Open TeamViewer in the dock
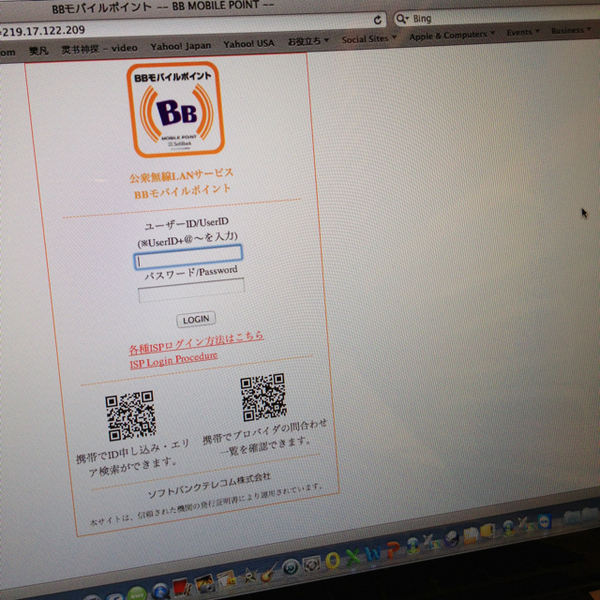The height and width of the screenshot is (600, 600). (544, 521)
